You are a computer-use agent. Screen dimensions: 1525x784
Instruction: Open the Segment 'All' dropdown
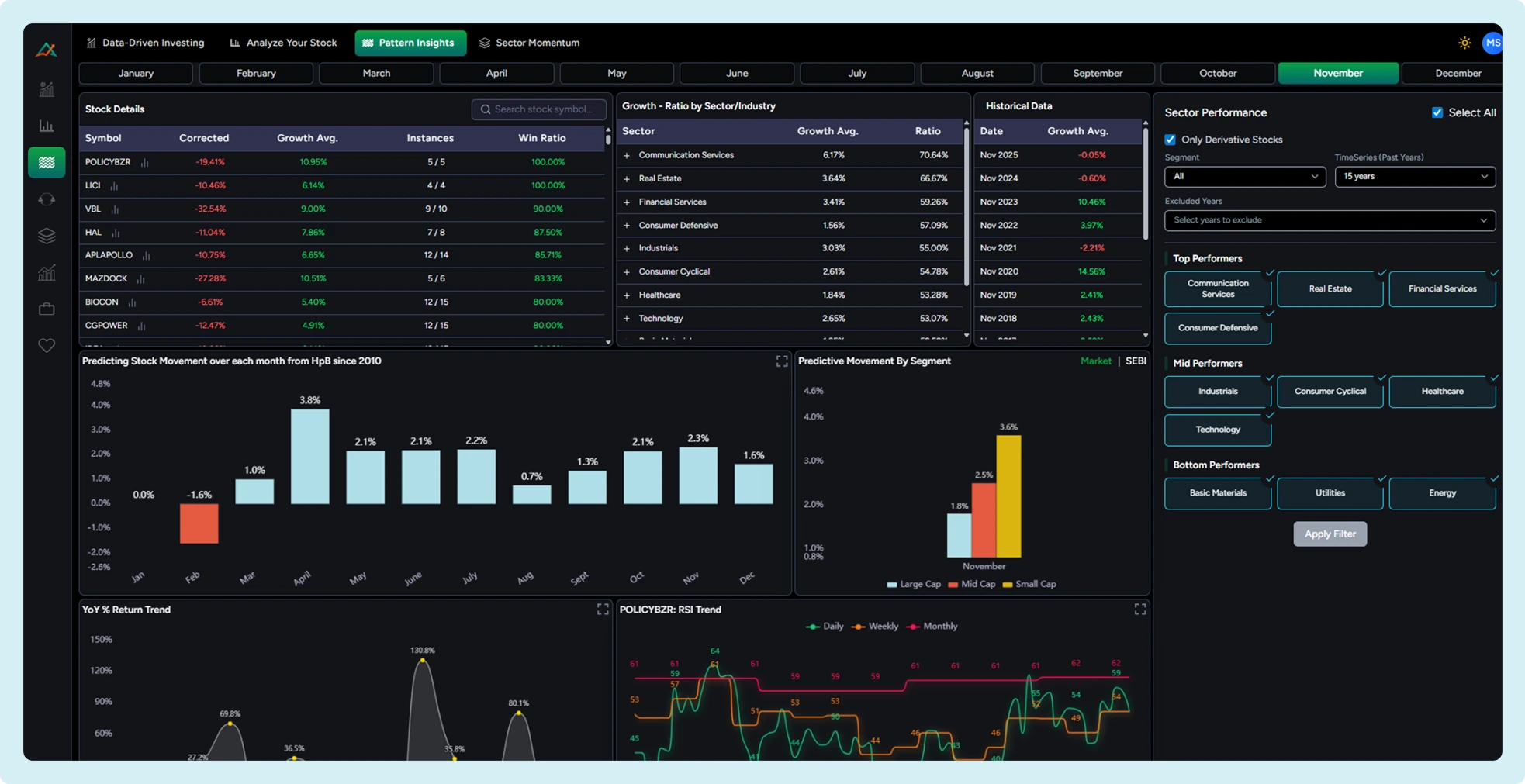[x=1244, y=176]
